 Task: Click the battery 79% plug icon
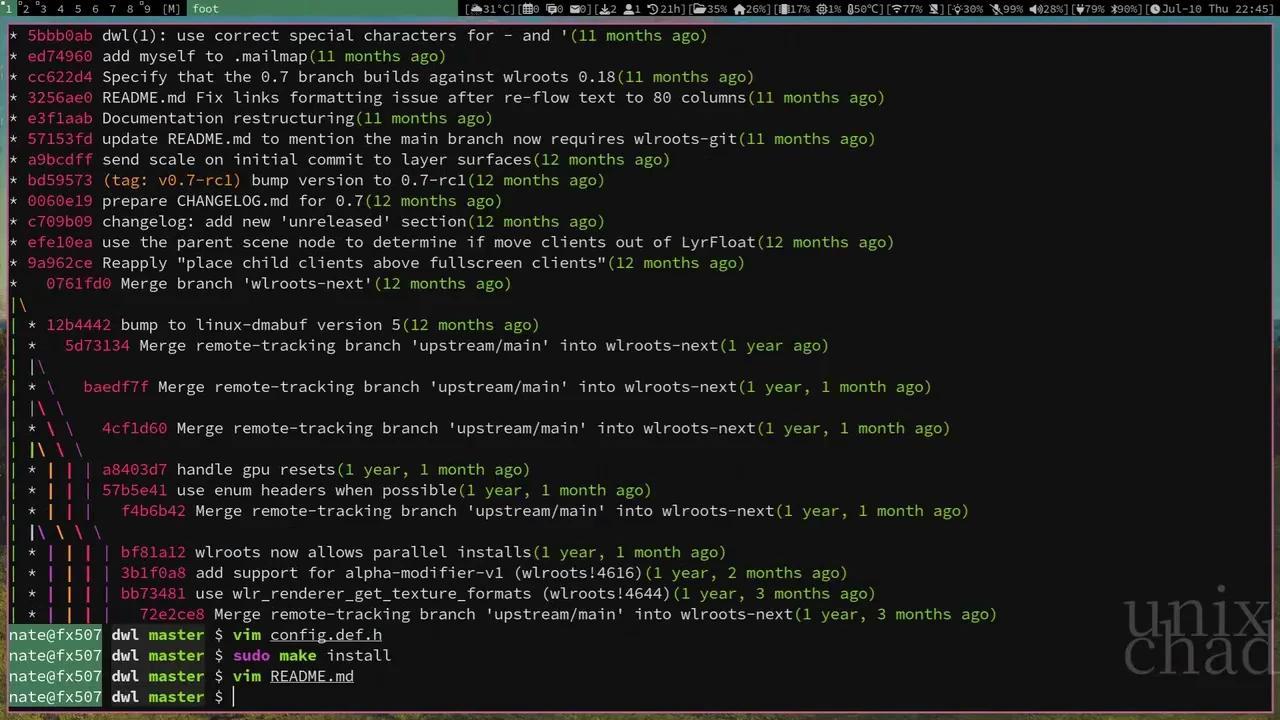(x=1078, y=9)
